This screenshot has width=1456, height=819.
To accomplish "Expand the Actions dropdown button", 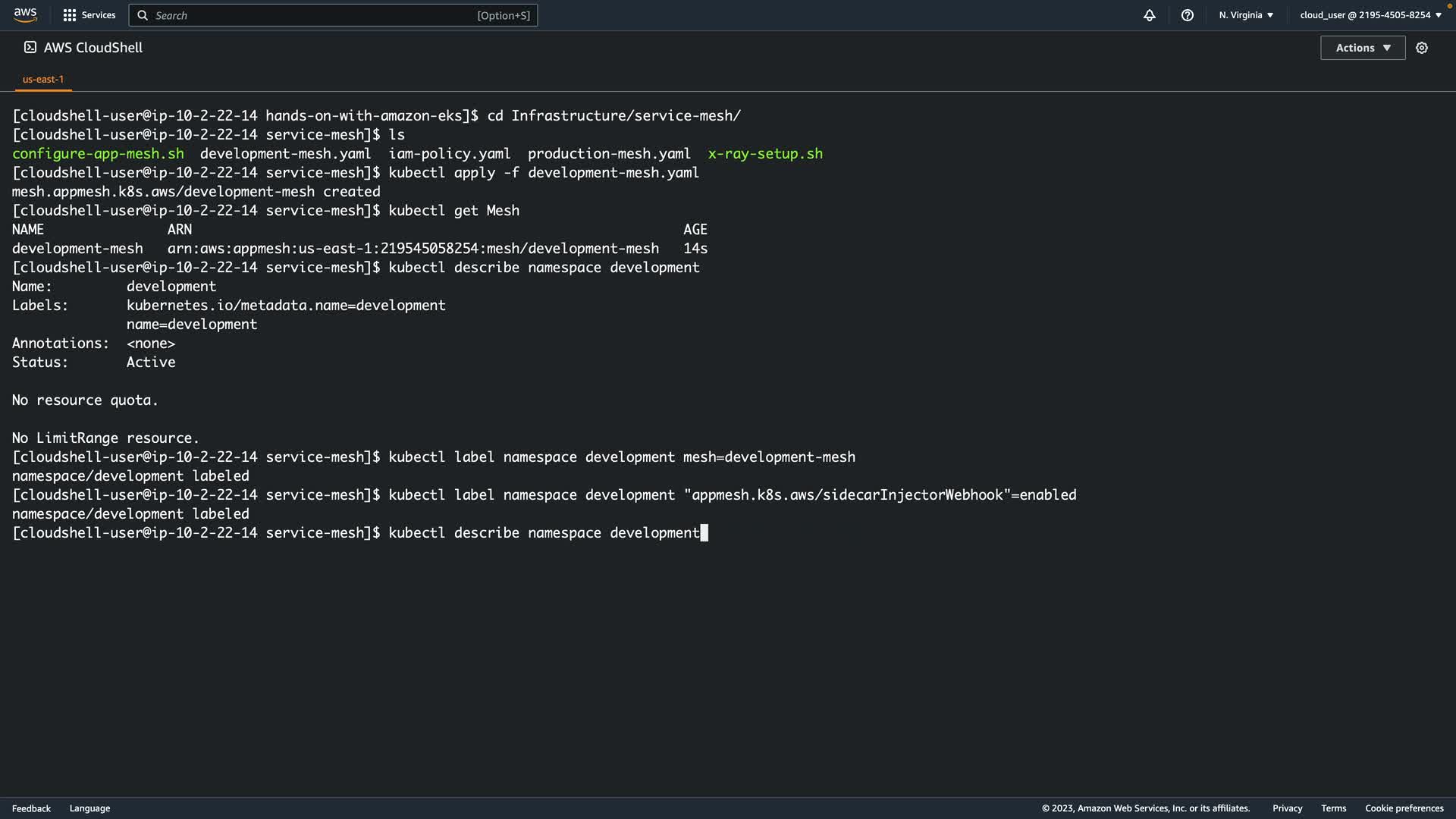I will [1363, 48].
